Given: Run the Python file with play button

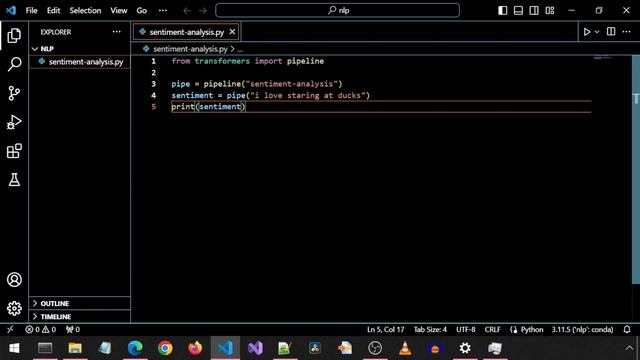Looking at the screenshot, I should (x=587, y=32).
